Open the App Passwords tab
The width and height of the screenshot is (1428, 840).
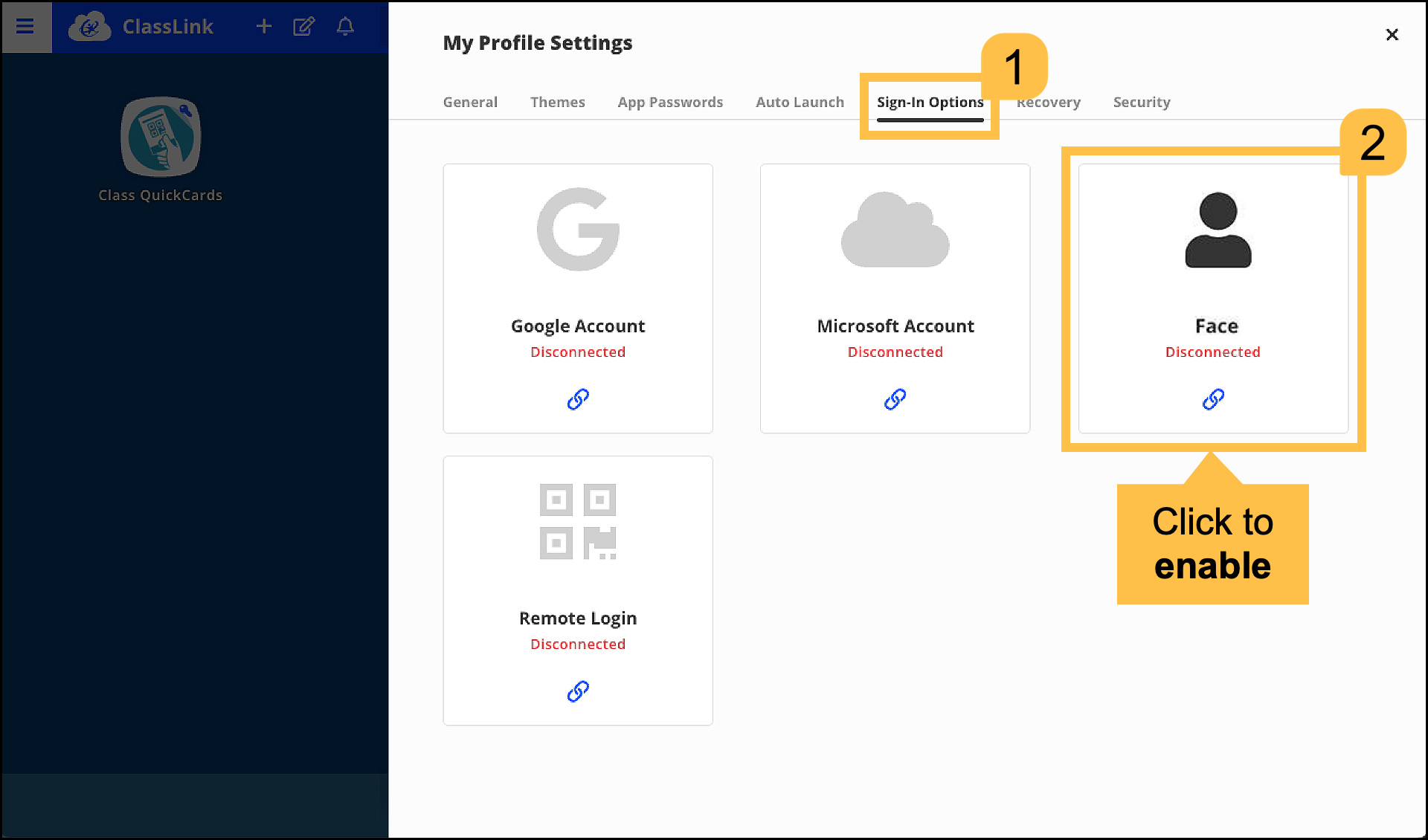click(x=670, y=102)
